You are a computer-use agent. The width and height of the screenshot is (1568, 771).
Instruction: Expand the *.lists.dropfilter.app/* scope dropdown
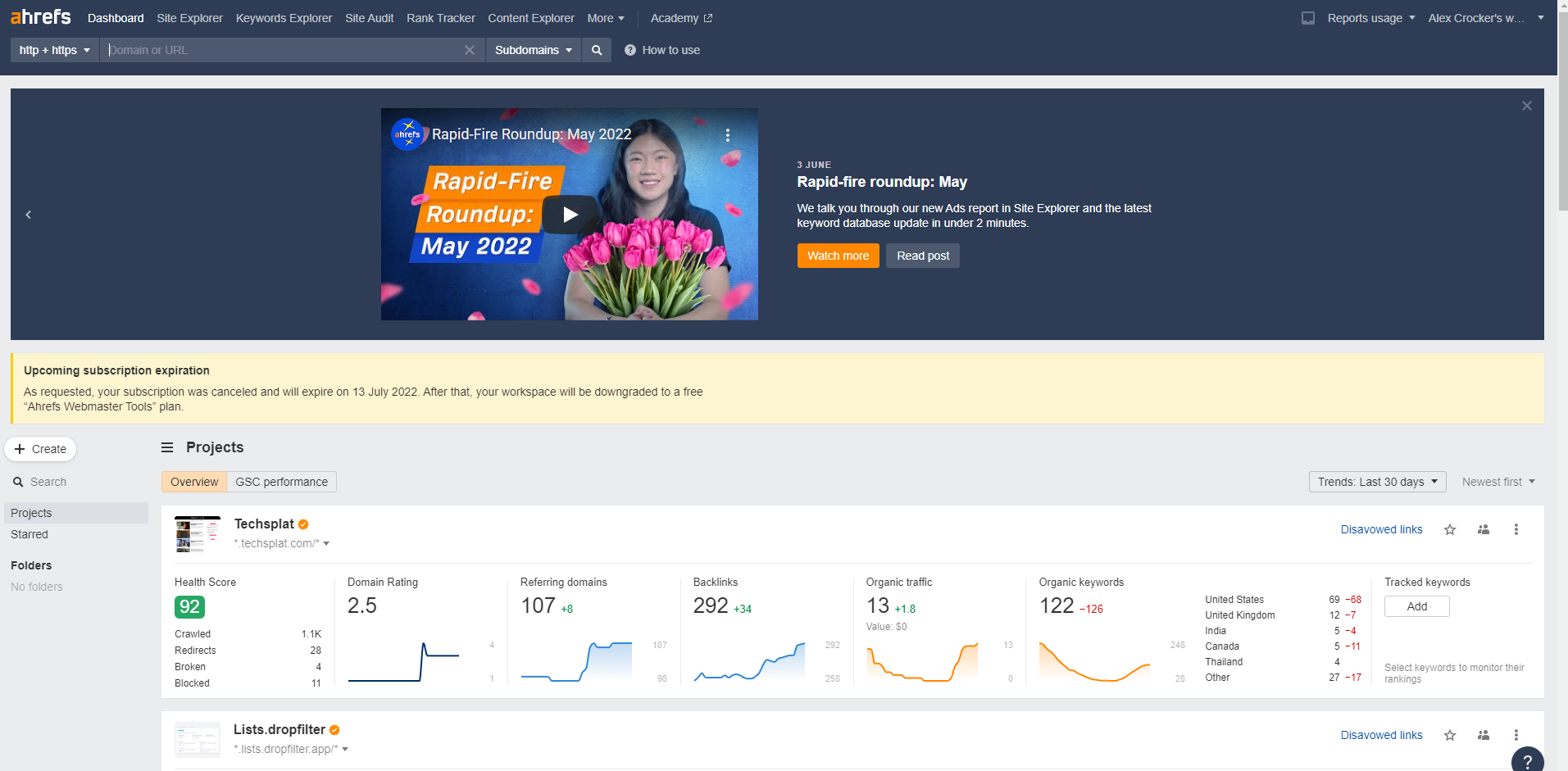click(x=291, y=749)
